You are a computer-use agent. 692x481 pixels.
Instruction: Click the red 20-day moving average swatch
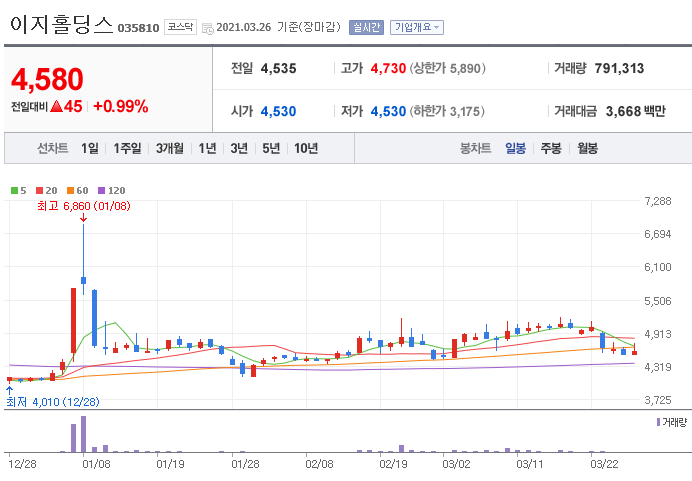coord(40,191)
